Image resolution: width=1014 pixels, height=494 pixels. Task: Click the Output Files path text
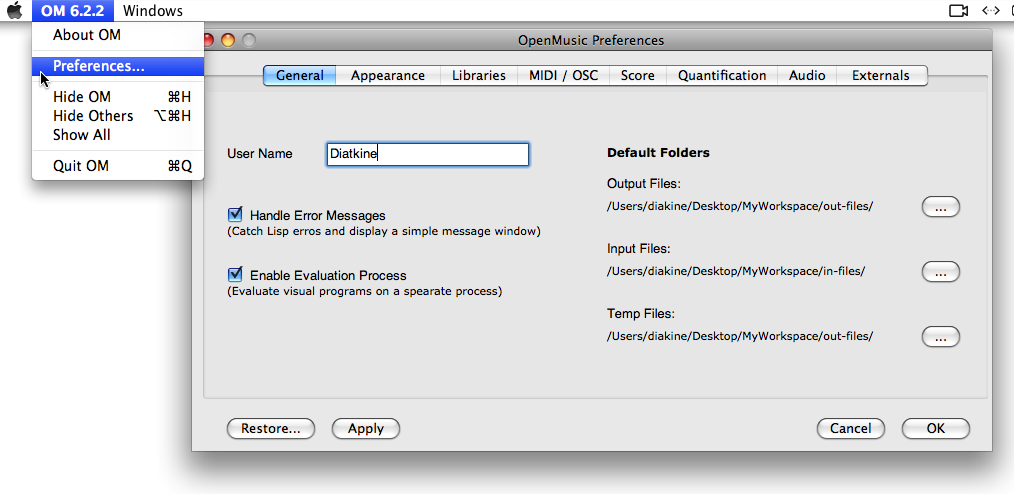(x=740, y=206)
